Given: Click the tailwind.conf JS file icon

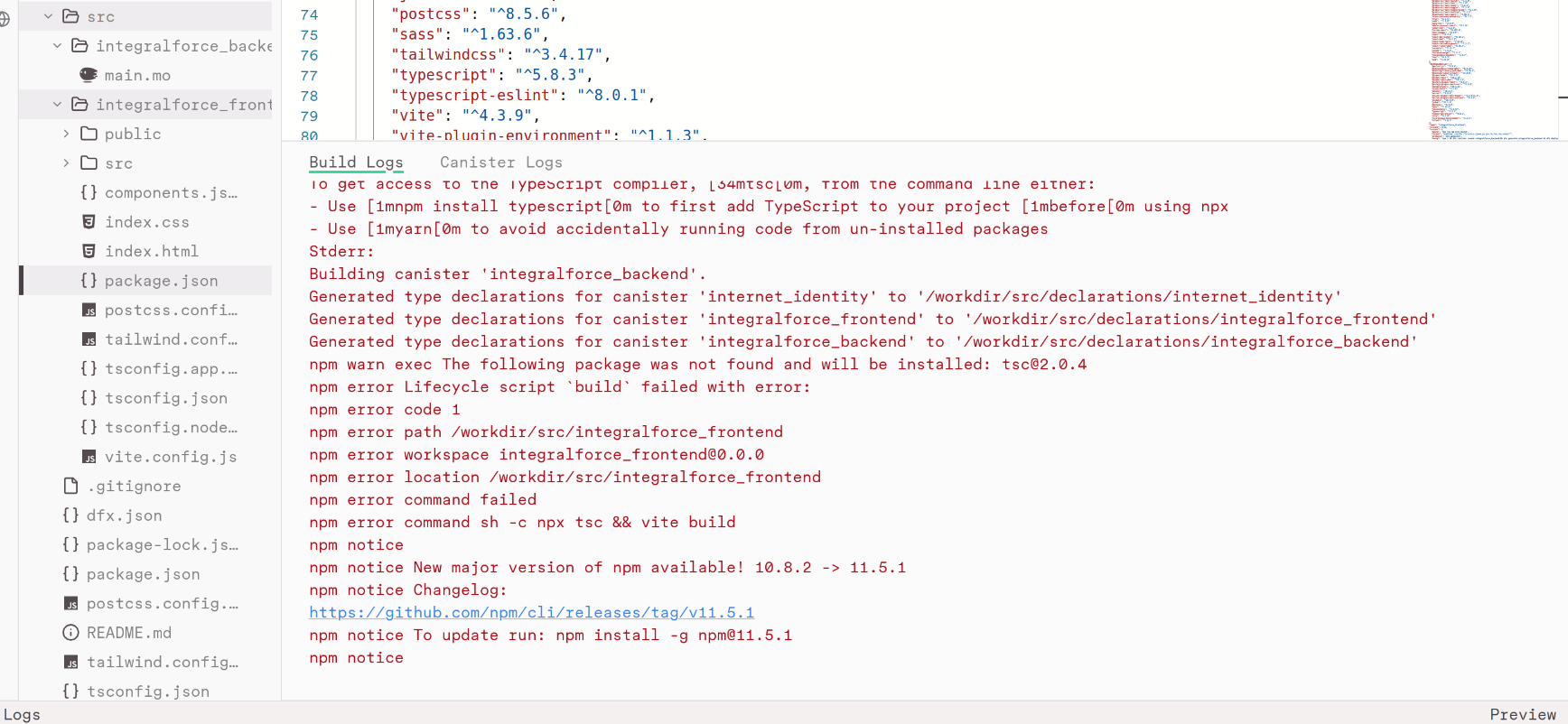Looking at the screenshot, I should [x=89, y=339].
